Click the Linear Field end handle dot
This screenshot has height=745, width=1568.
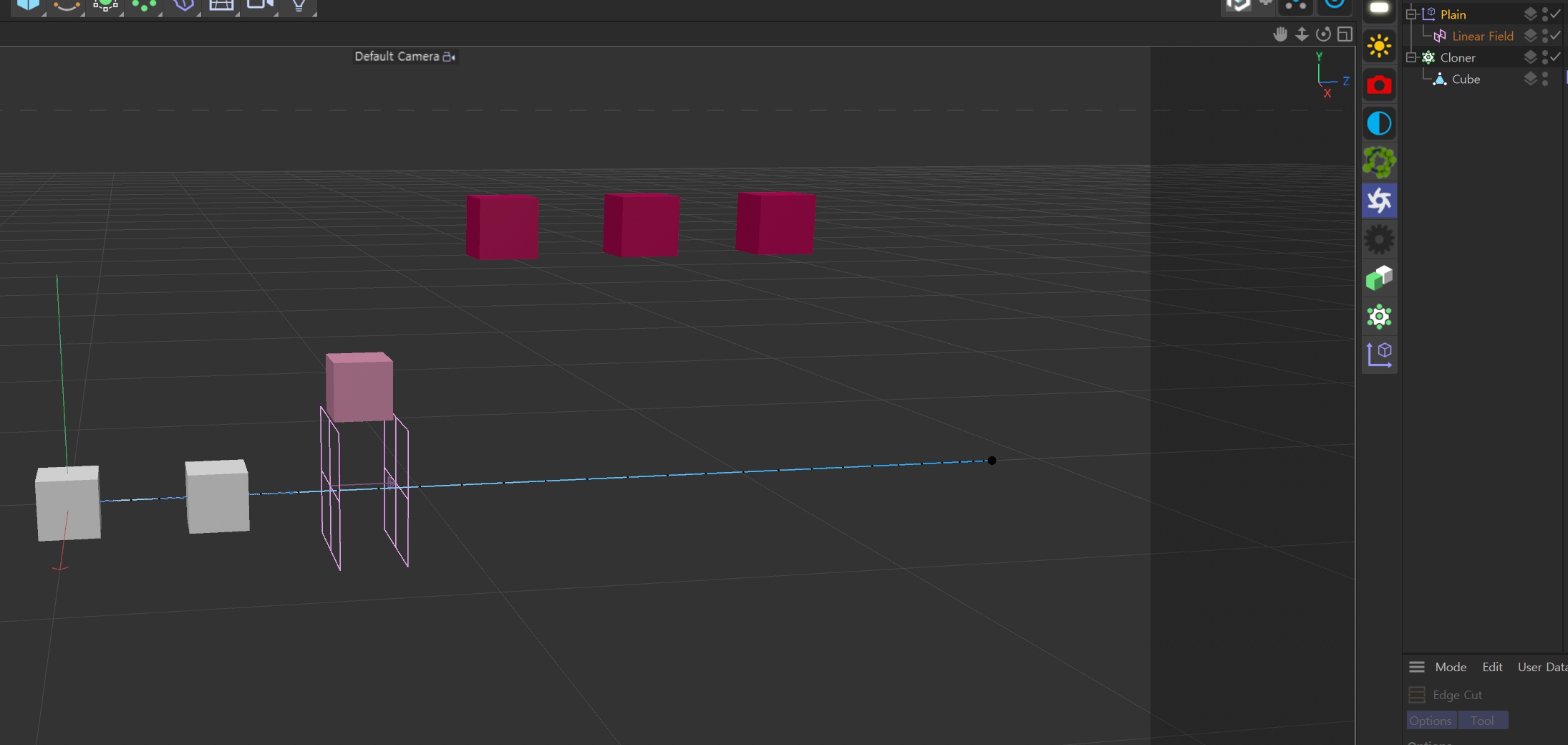(992, 461)
